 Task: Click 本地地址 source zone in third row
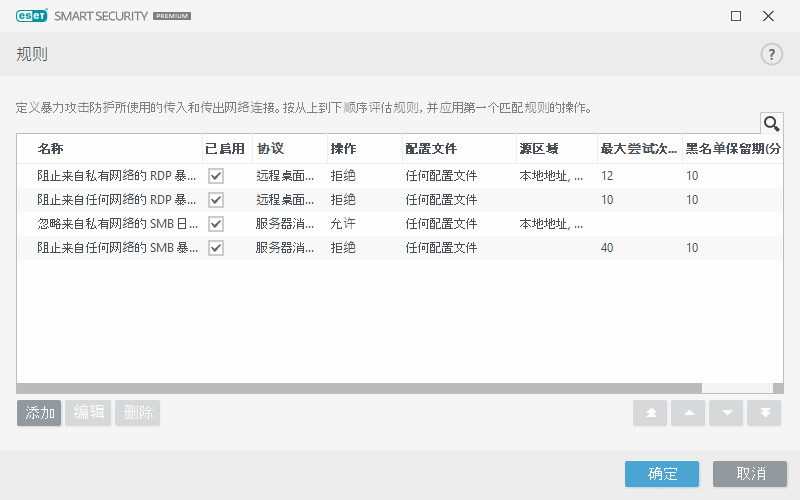tap(551, 224)
